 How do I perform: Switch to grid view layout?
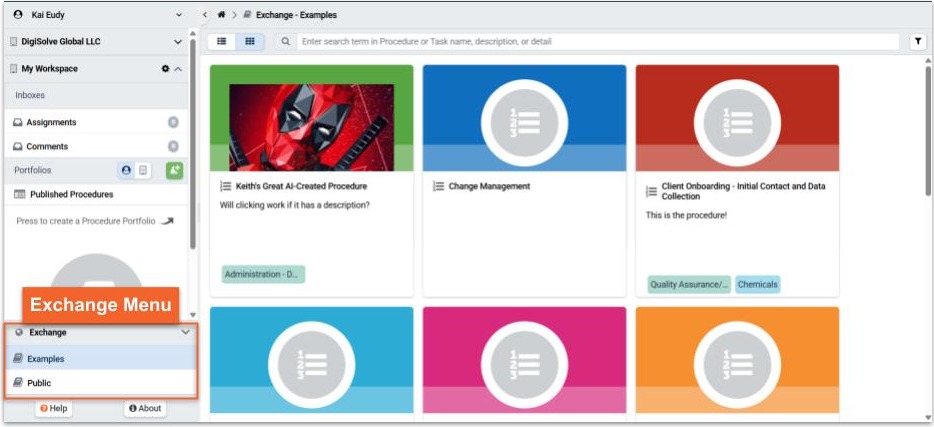250,42
